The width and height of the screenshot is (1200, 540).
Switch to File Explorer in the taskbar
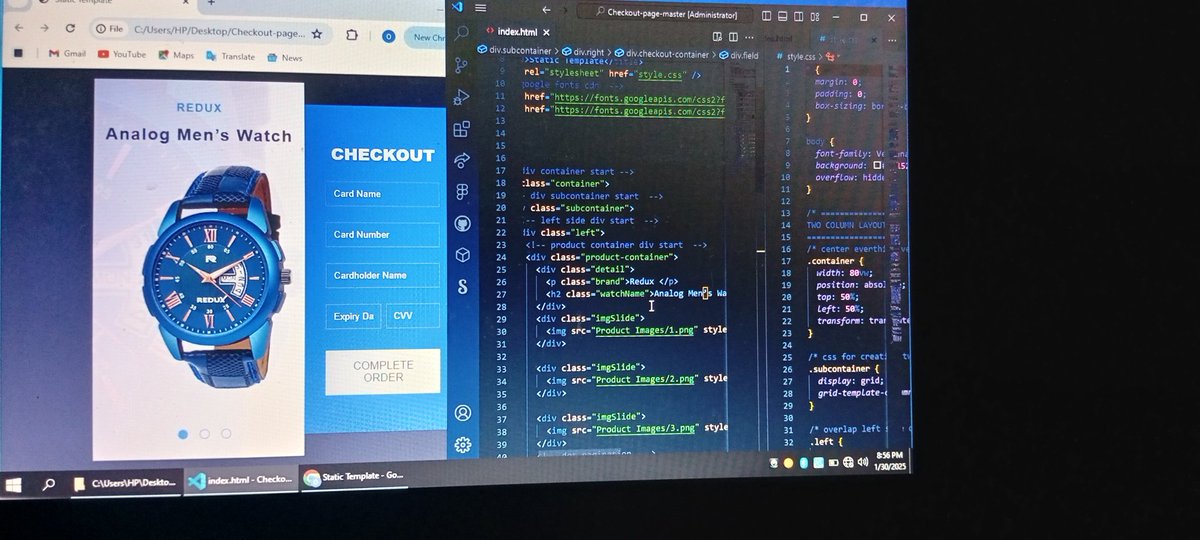coord(126,482)
